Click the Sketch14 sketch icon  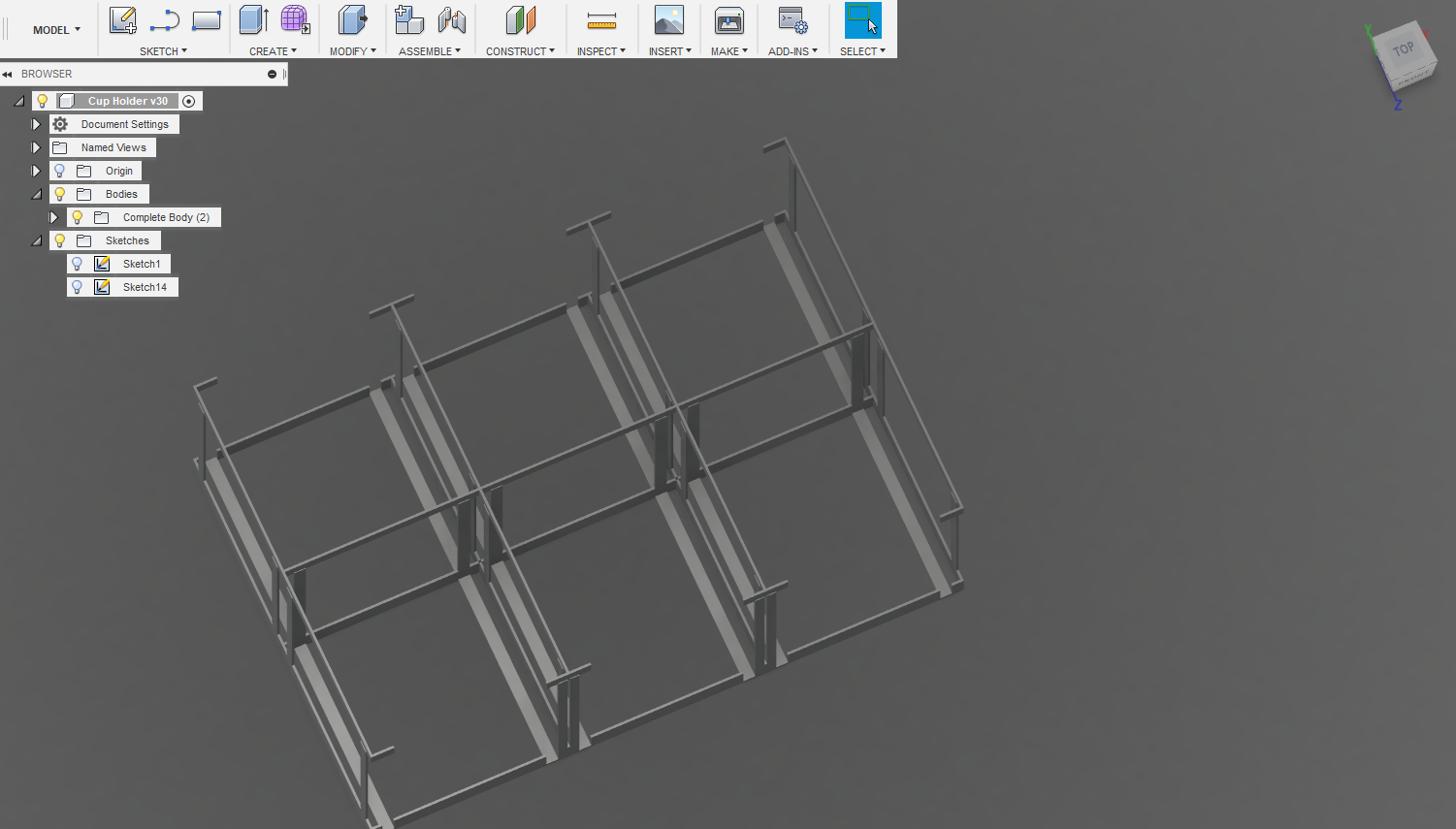pos(102,287)
